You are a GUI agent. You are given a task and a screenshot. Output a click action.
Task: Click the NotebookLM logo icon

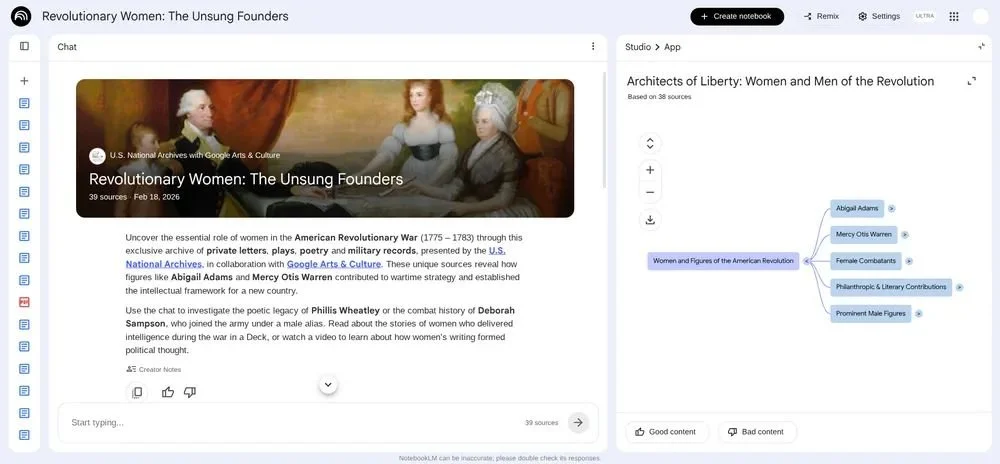coord(21,17)
